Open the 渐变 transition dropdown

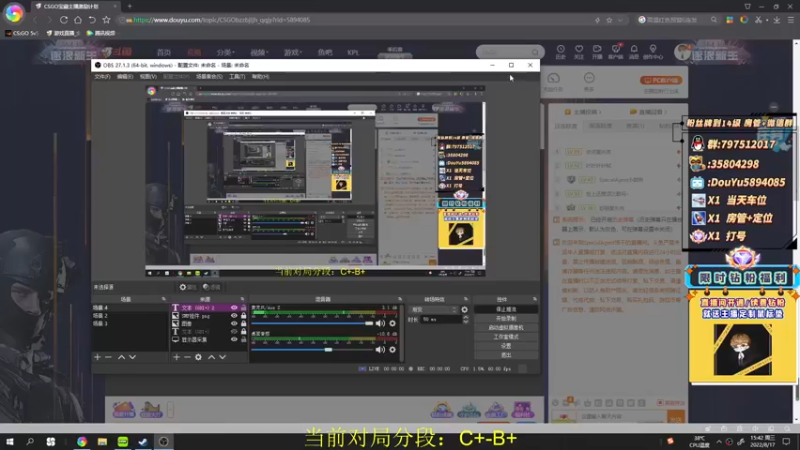[x=434, y=310]
